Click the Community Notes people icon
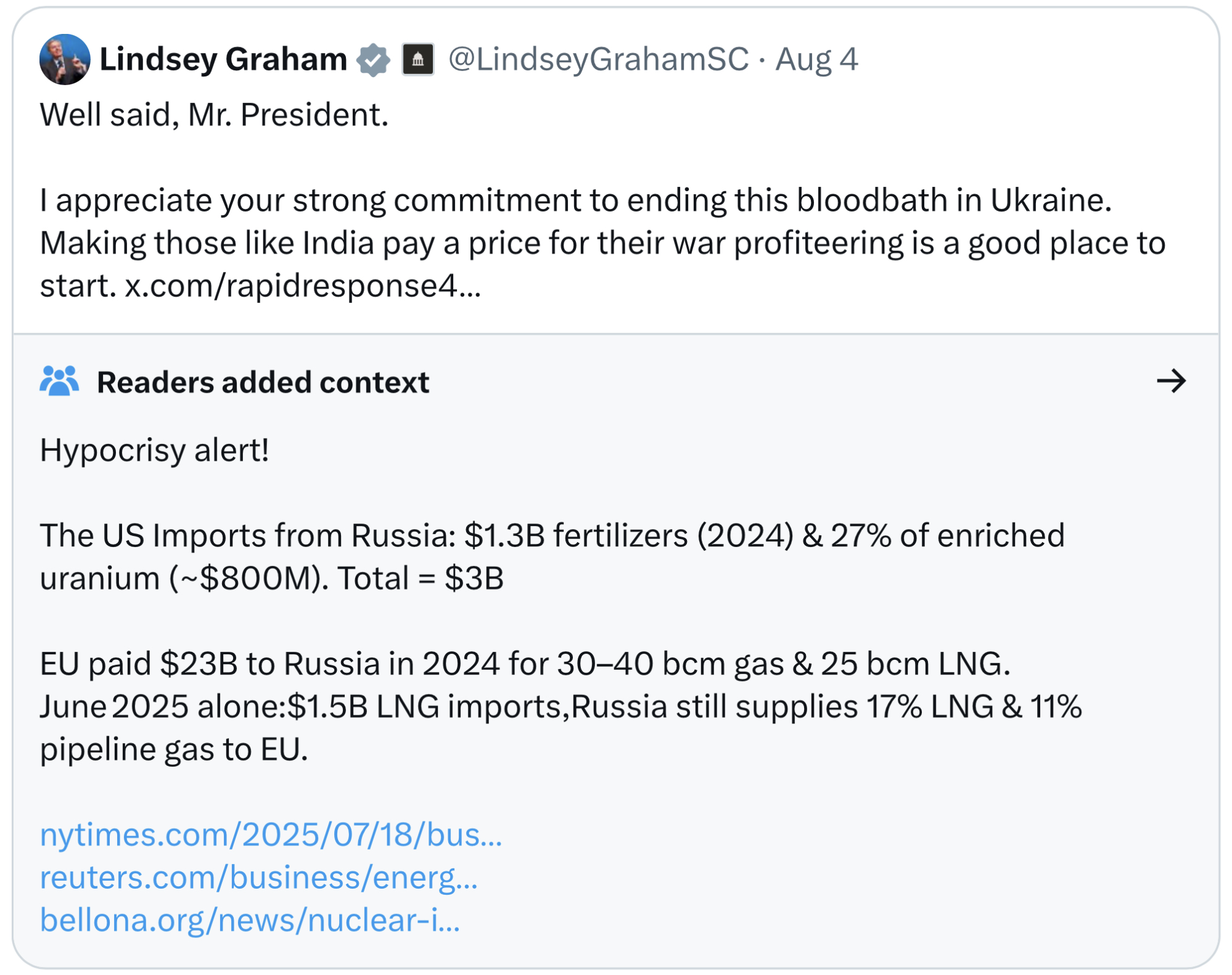Viewport: 1232px width, 975px height. pyautogui.click(x=59, y=381)
